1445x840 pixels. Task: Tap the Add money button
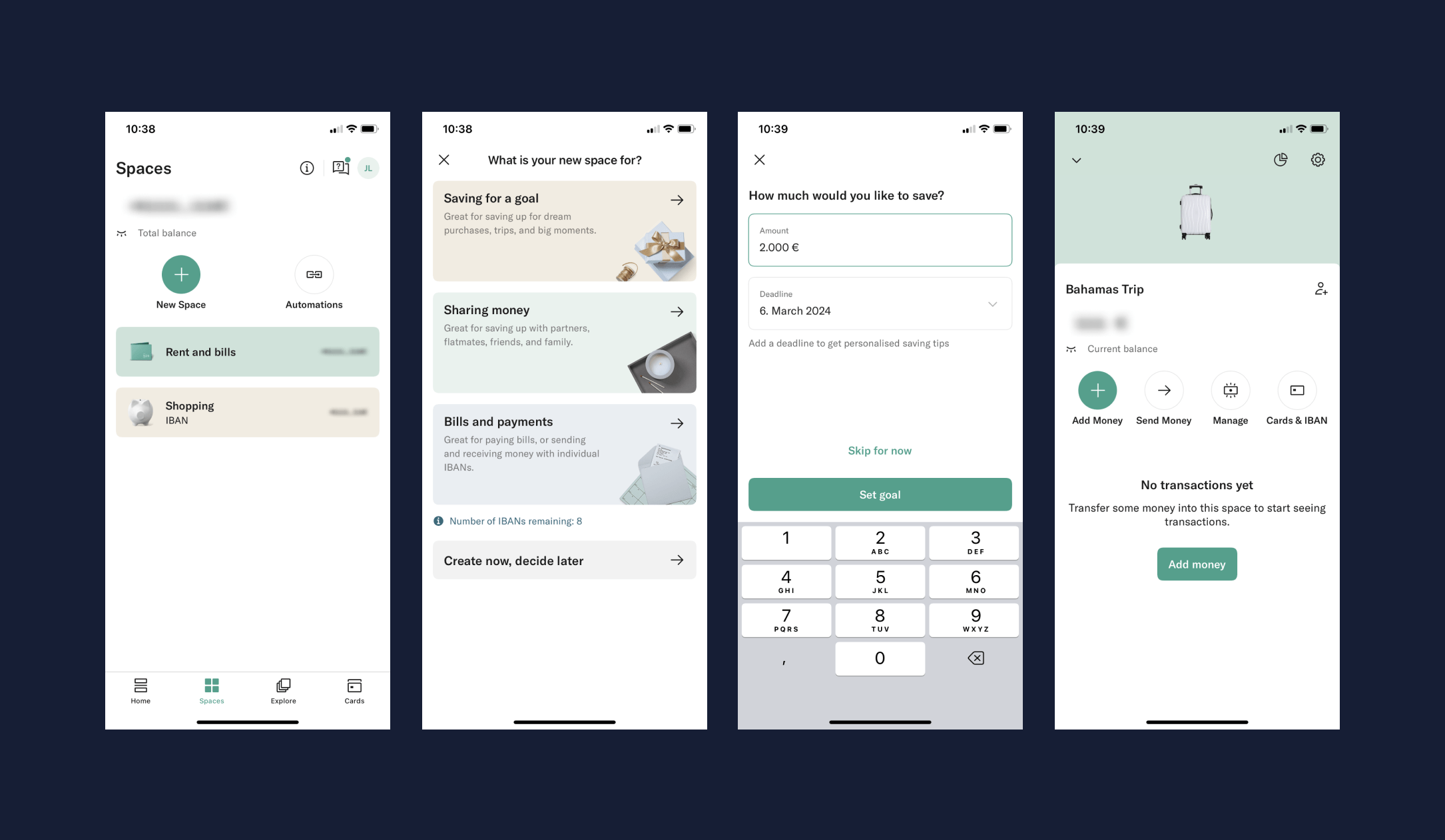[x=1196, y=564]
